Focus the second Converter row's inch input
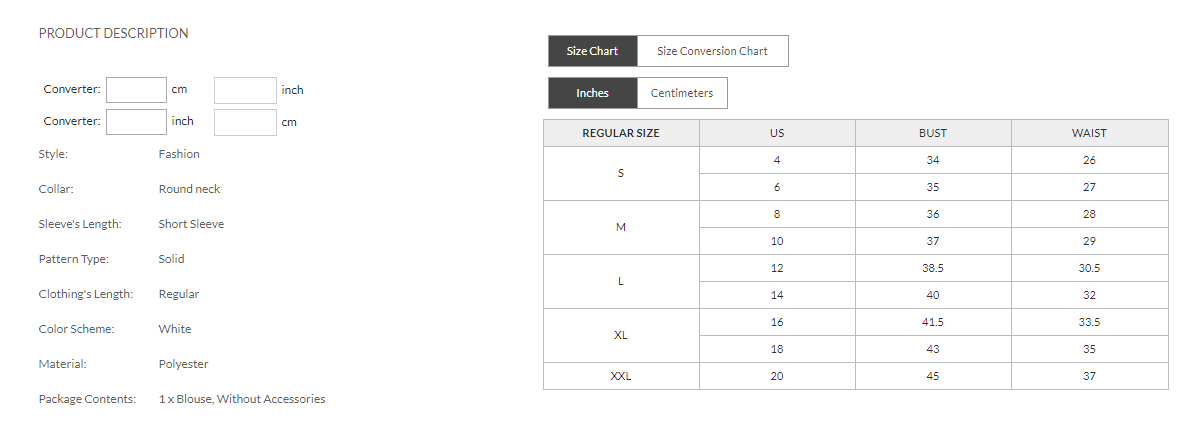The width and height of the screenshot is (1192, 423). [136, 122]
